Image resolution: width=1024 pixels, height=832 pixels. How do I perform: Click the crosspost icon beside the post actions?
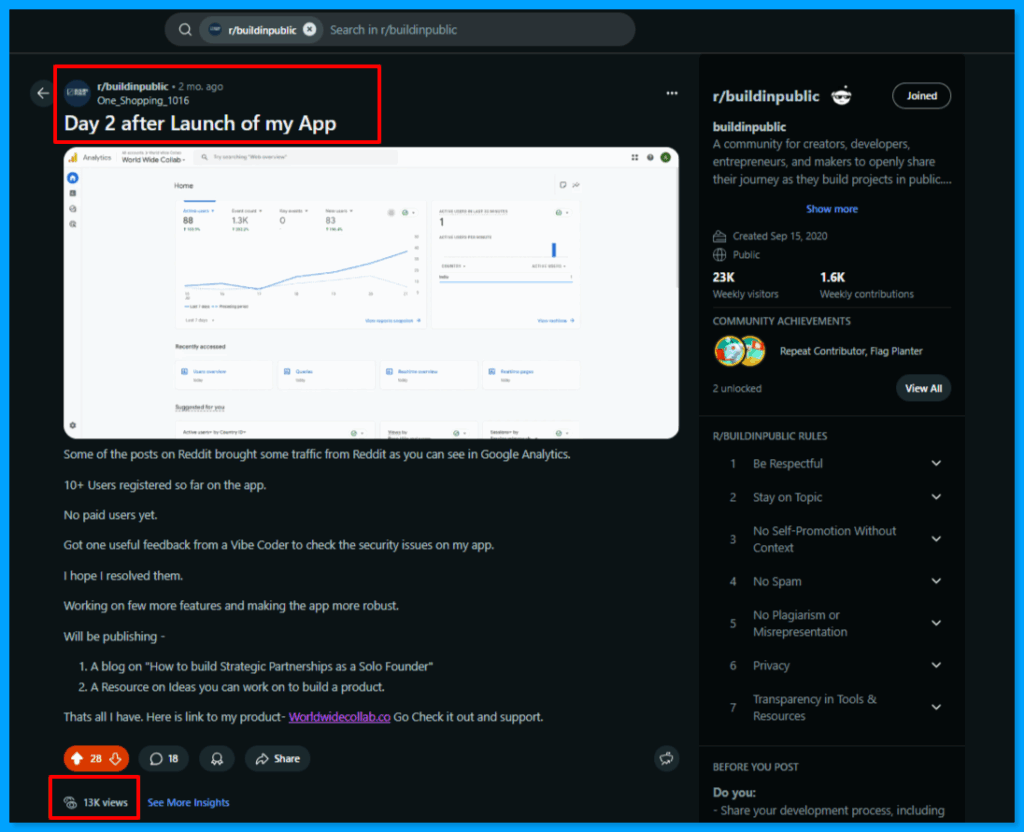tap(666, 758)
